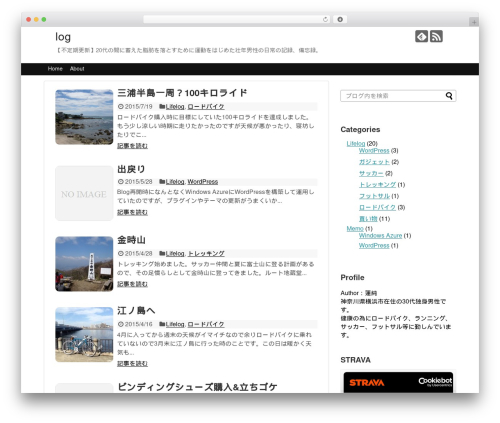
Task: Open the About menu item
Action: tap(77, 69)
